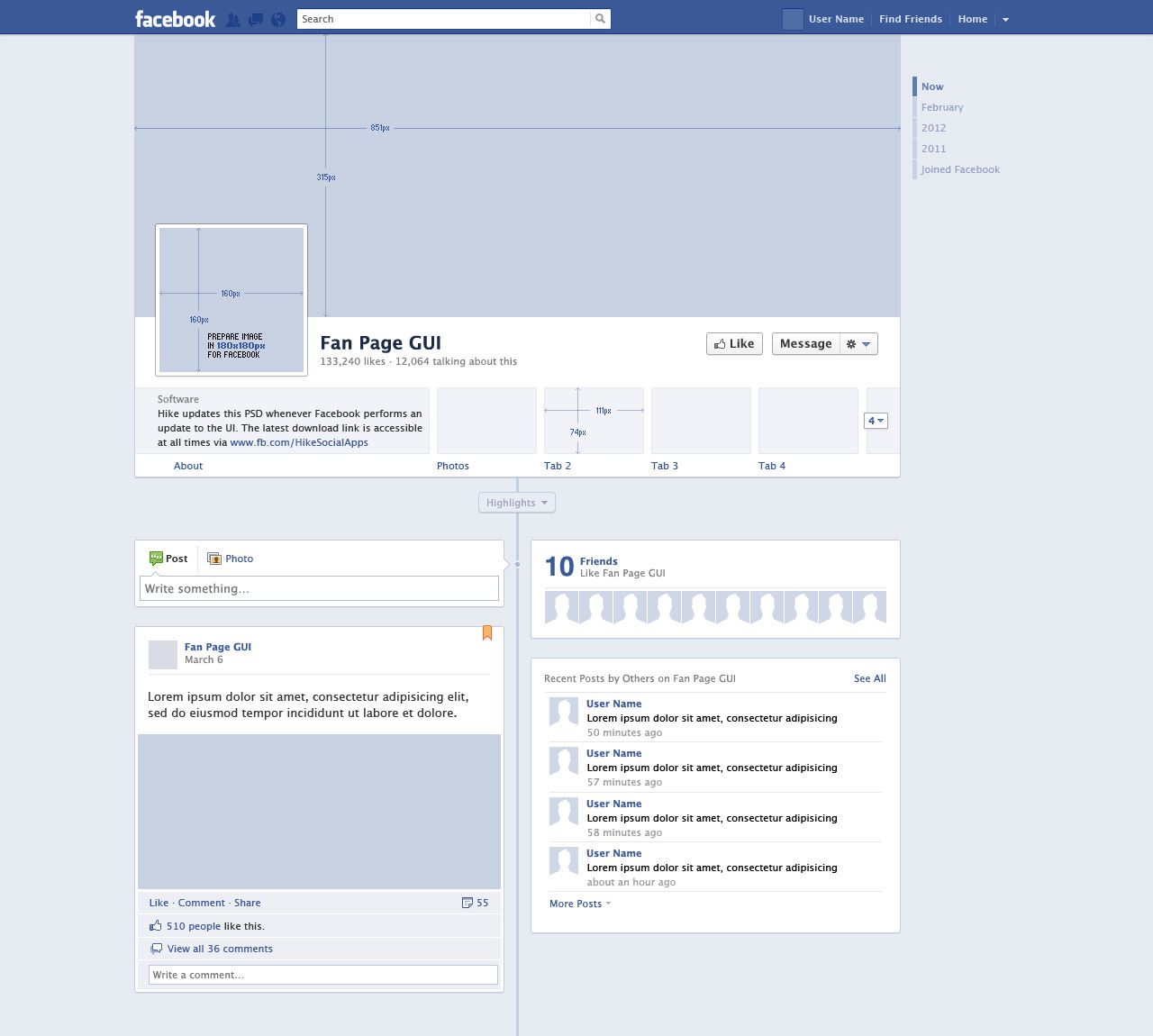Click the thumbs-up icon beside 510 people

(156, 926)
